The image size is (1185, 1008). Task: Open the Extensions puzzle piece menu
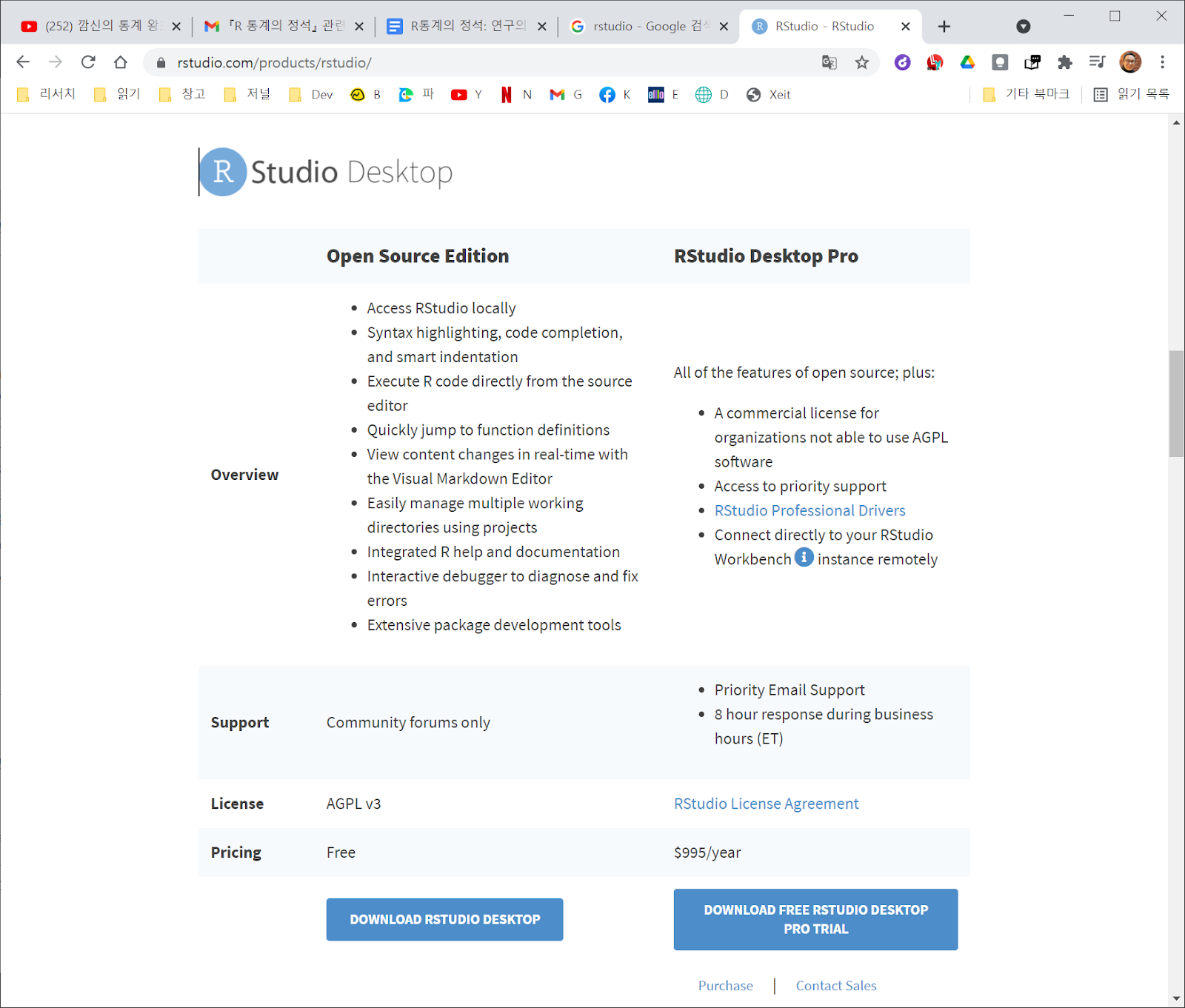1065,62
